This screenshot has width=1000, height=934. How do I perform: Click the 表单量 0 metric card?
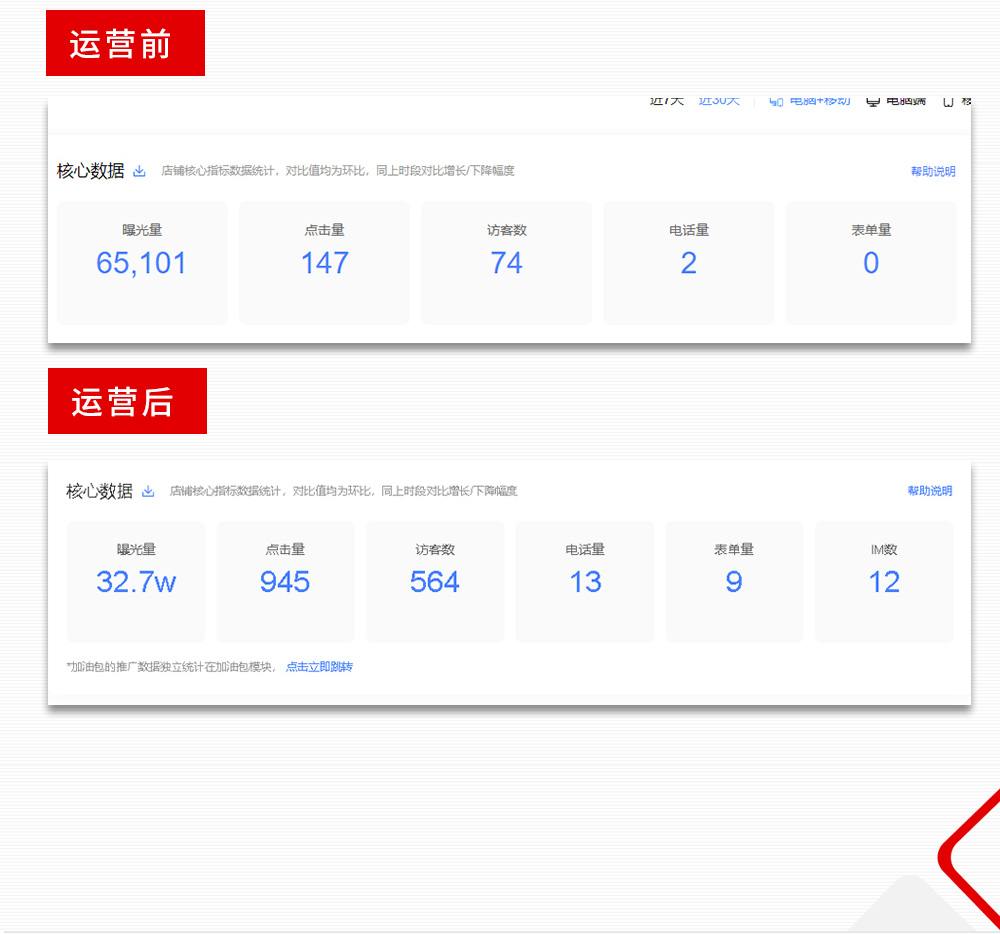[870, 262]
